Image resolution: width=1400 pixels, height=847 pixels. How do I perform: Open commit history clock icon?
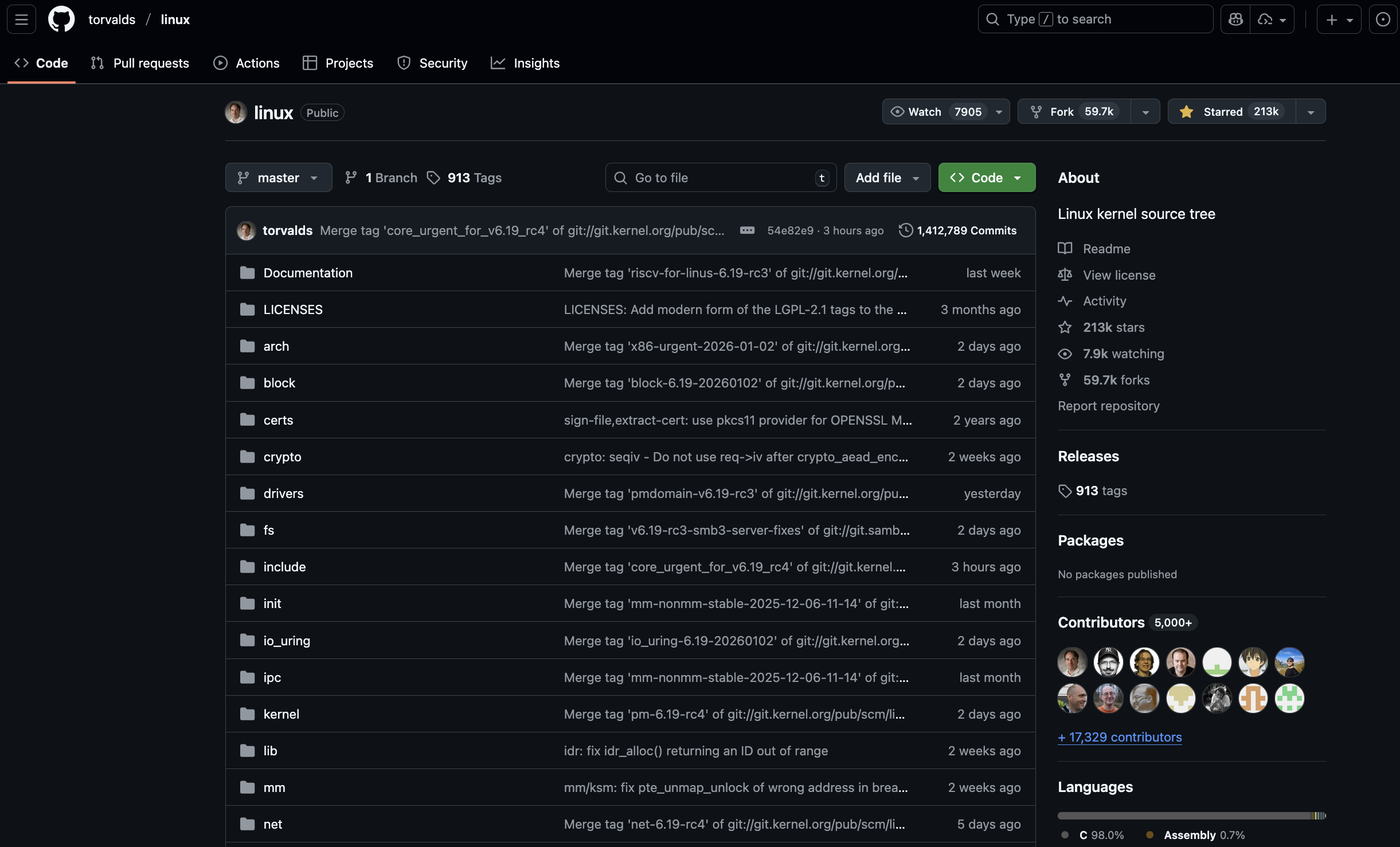(905, 230)
